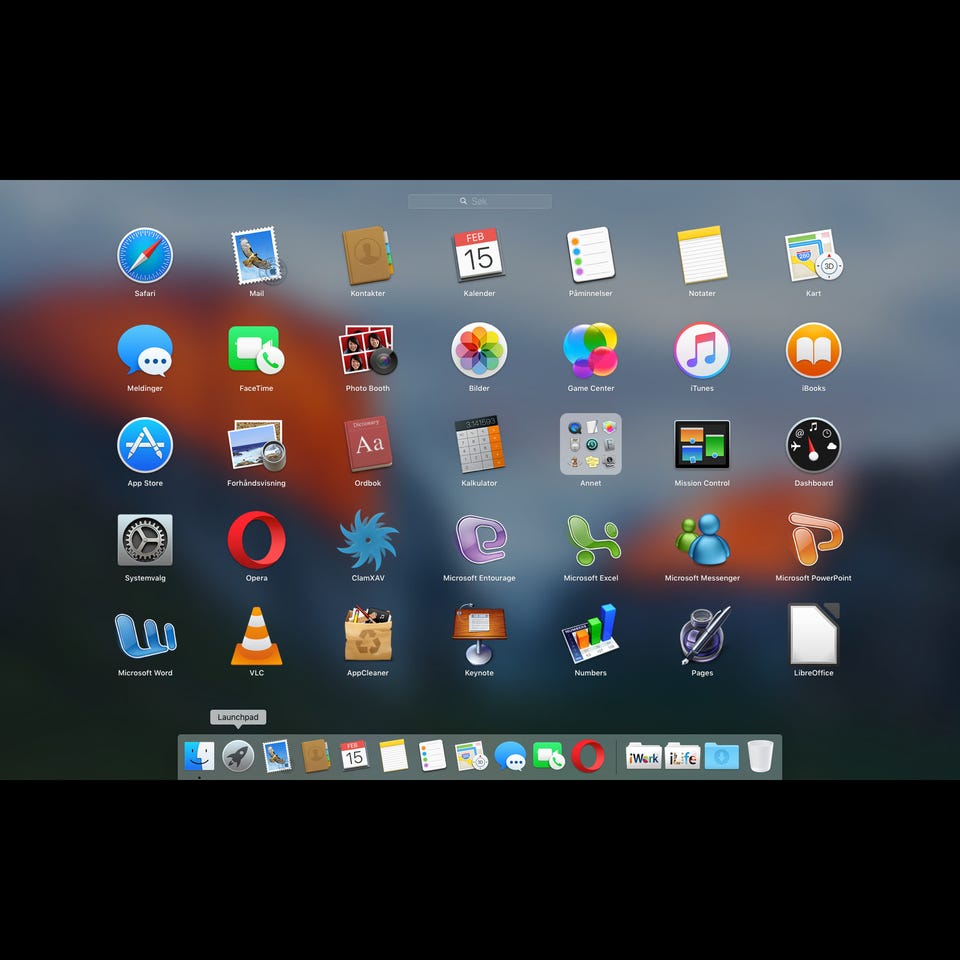
Task: Open Reminders icon in the Dock
Action: [432, 756]
